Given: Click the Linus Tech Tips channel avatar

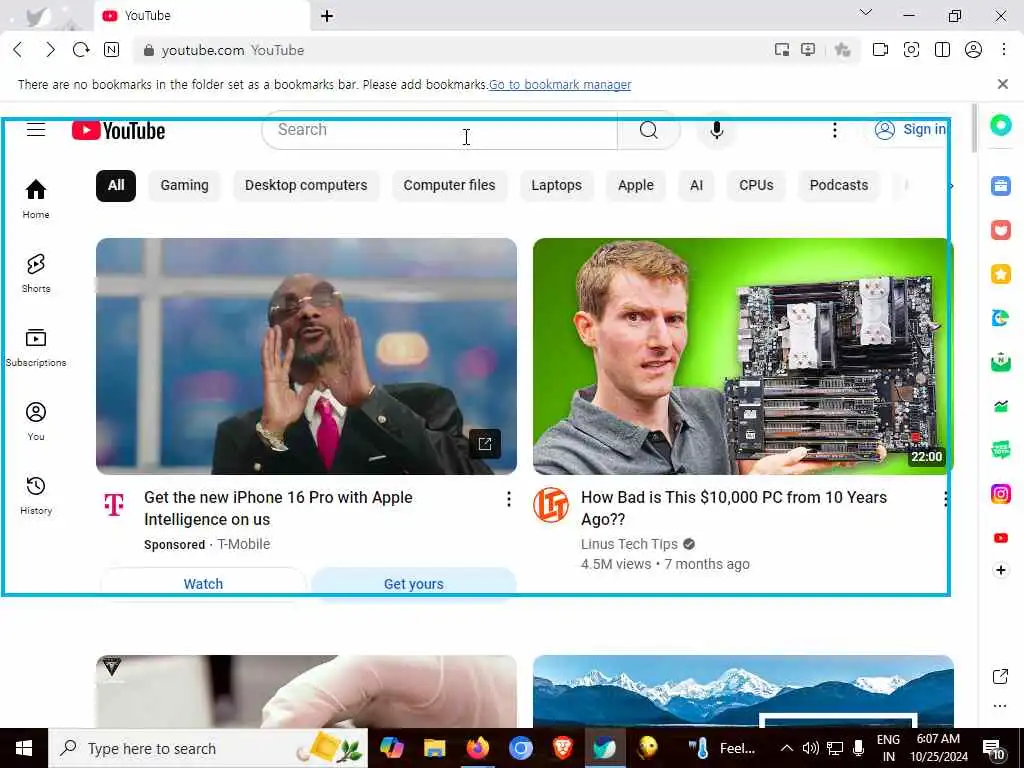Looking at the screenshot, I should (x=551, y=505).
